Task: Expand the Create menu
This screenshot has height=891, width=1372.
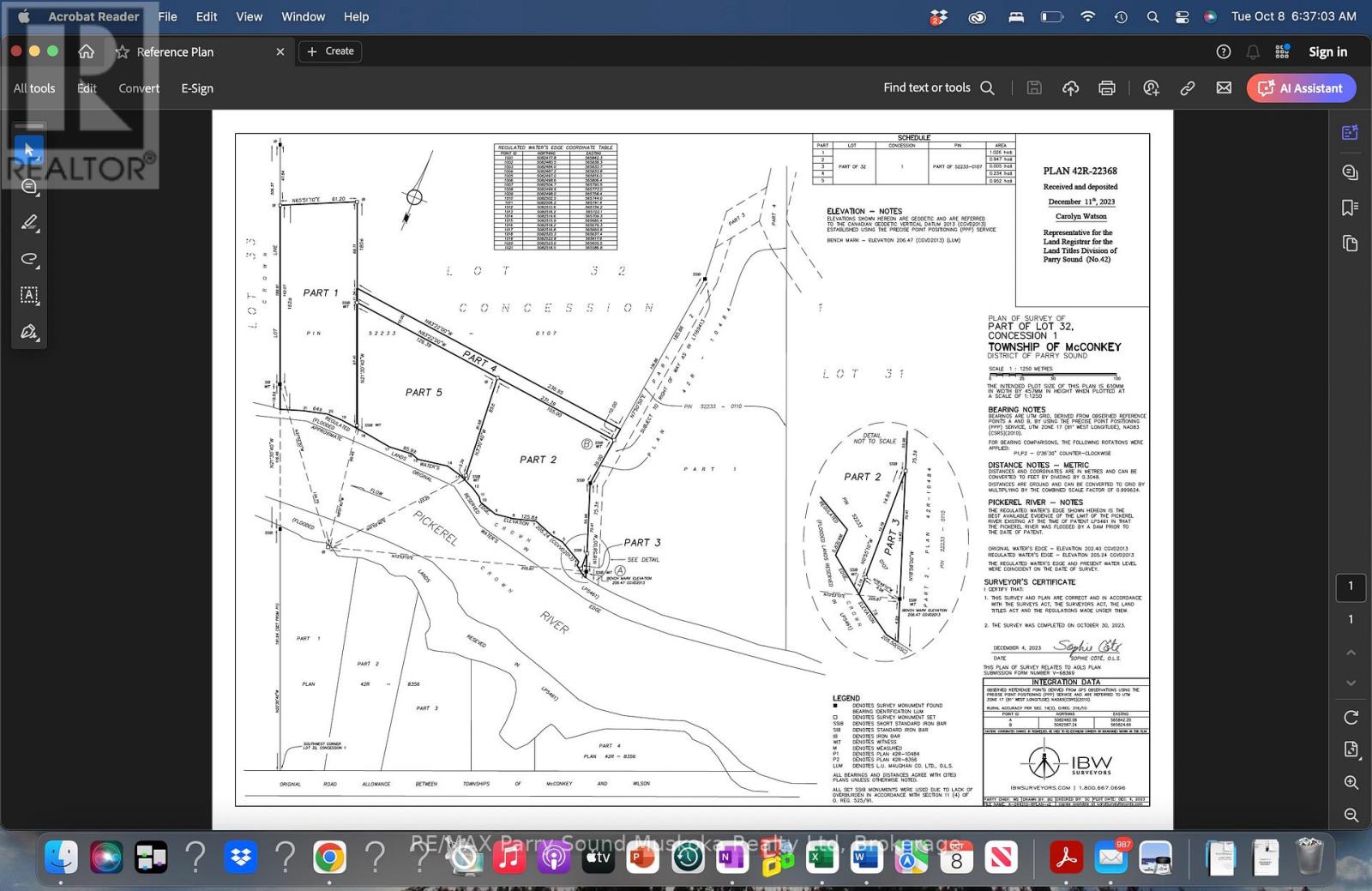Action: 330,51
